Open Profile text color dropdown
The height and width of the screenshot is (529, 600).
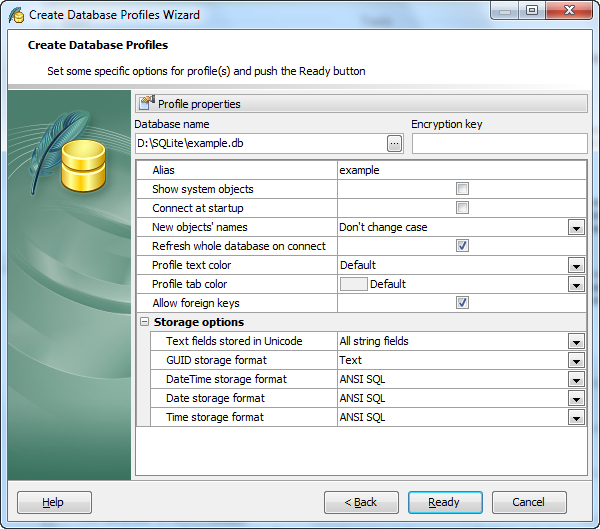(576, 265)
